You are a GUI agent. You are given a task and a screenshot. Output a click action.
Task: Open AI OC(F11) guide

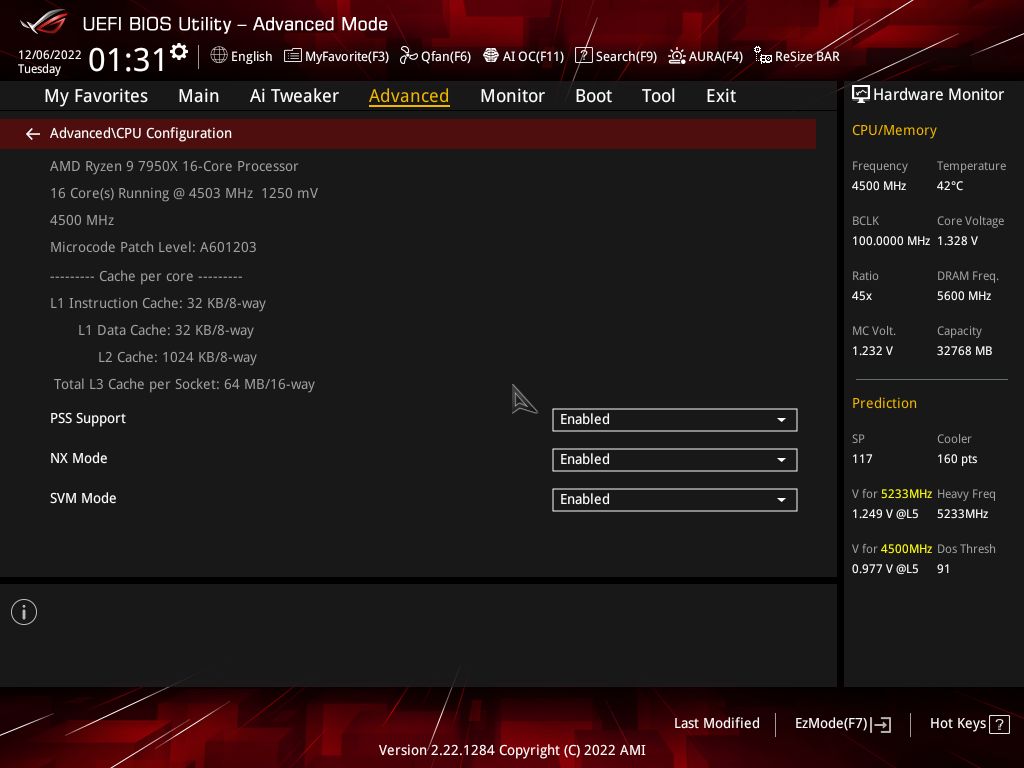pos(523,56)
